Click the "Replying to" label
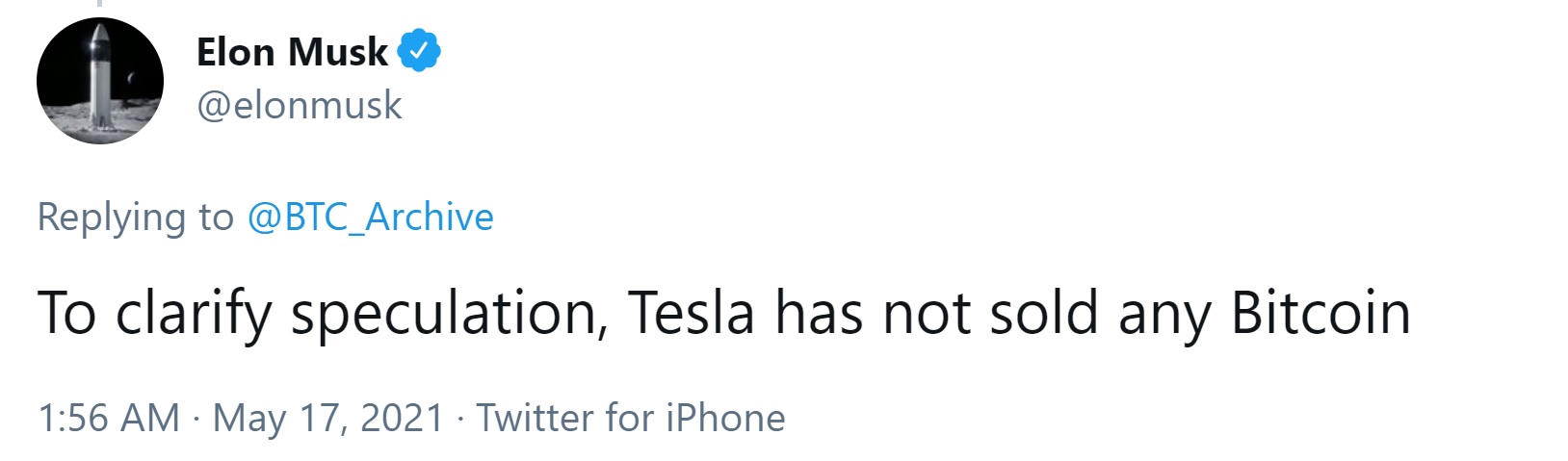The image size is (1568, 461). [135, 217]
